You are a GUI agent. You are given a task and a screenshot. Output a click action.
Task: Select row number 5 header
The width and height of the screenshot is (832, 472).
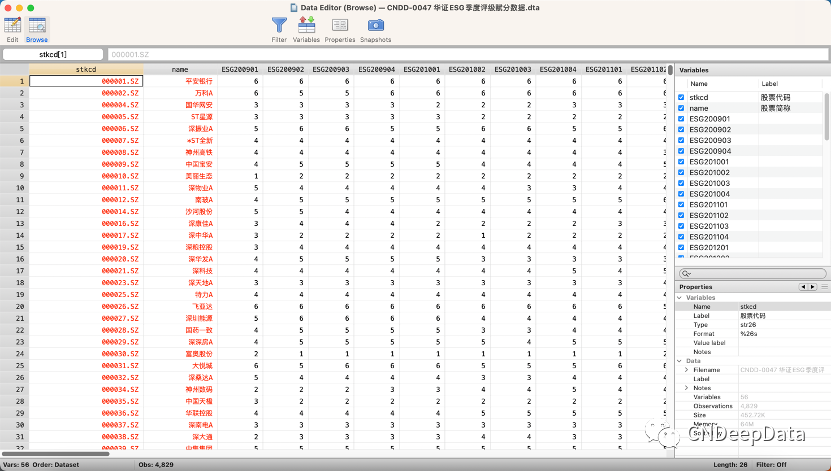(x=14, y=128)
